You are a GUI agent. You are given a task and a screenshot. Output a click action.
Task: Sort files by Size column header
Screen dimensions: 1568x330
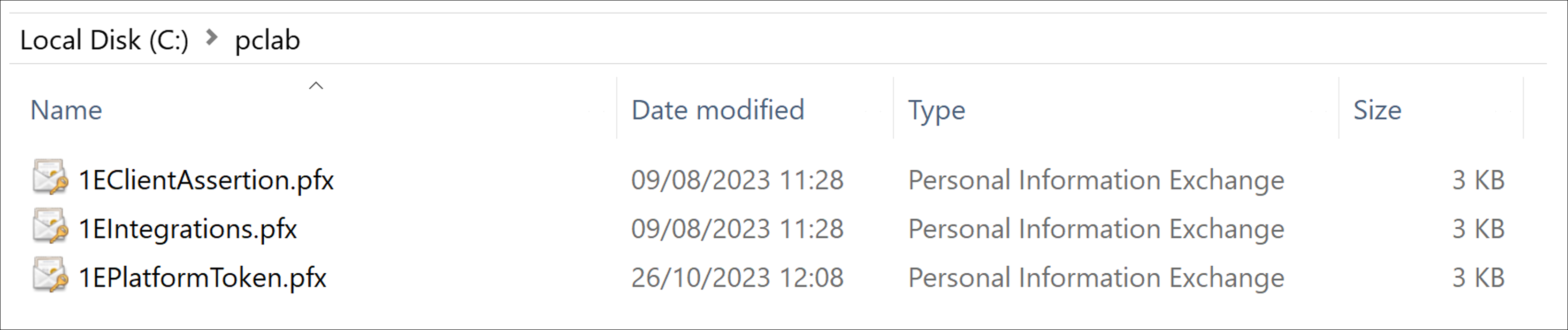tap(1377, 110)
